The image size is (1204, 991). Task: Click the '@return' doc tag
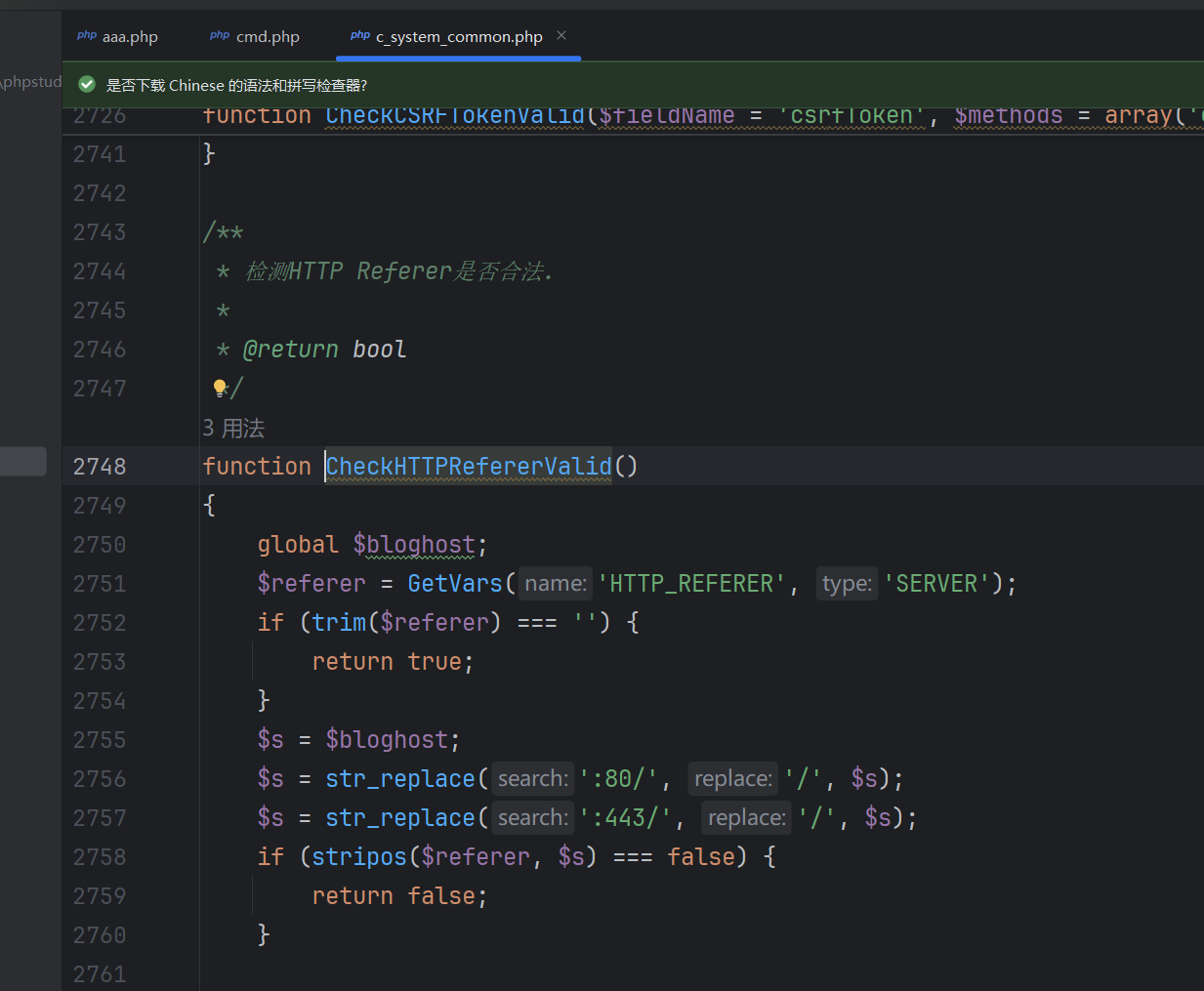291,349
